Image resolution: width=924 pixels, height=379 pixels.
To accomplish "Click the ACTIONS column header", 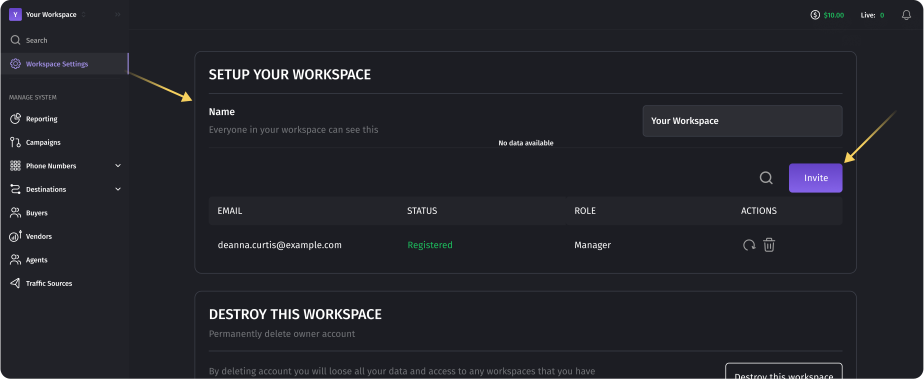I will click(759, 211).
